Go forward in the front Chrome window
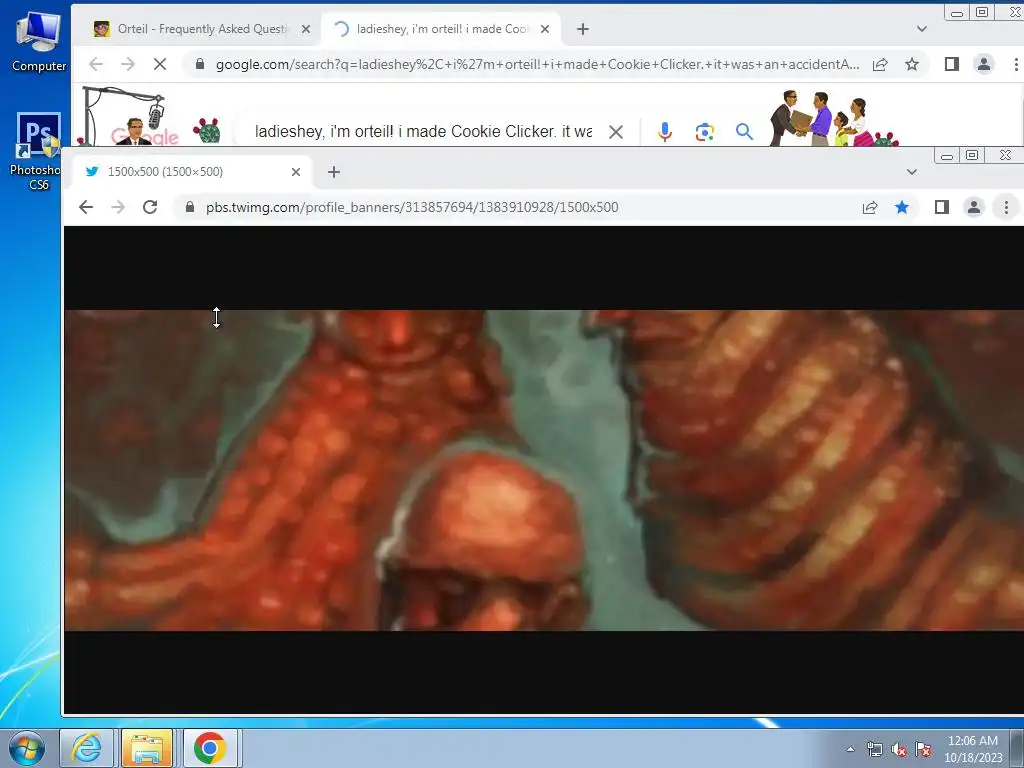This screenshot has width=1024, height=768. pyautogui.click(x=118, y=207)
